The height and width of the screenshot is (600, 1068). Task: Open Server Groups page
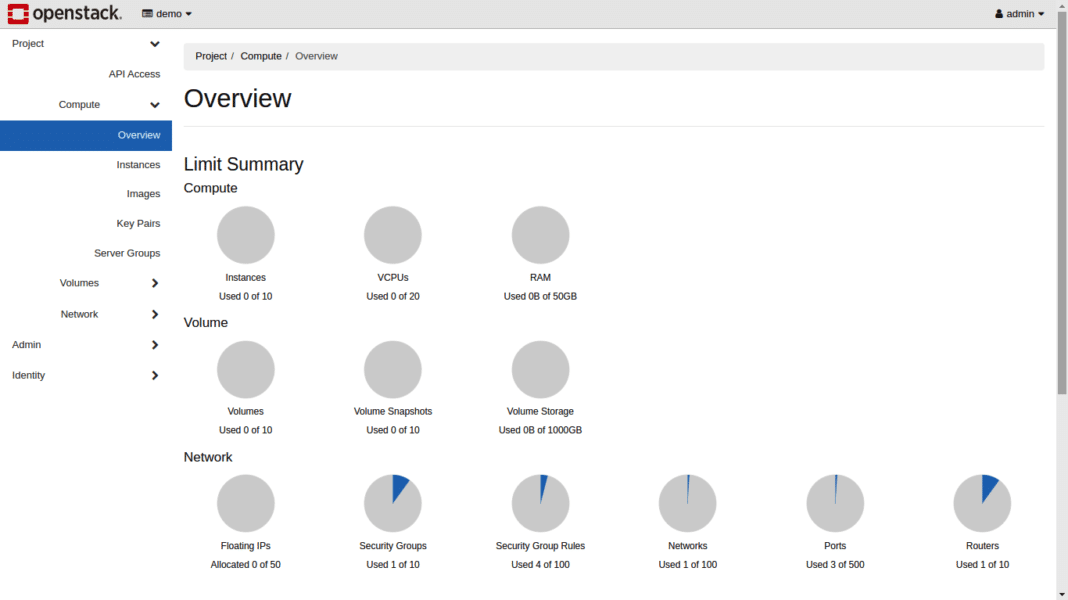pos(127,254)
